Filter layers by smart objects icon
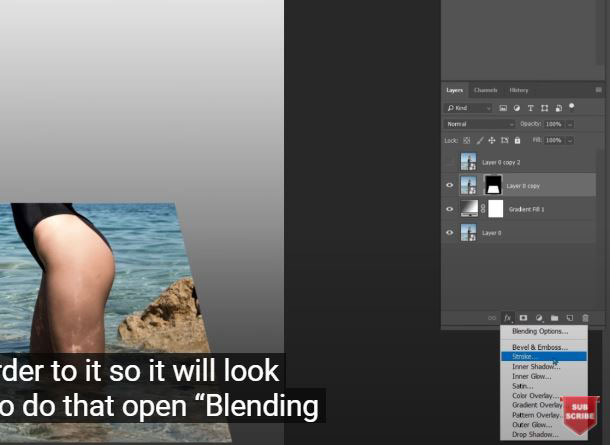This screenshot has height=445, width=610. coord(558,108)
